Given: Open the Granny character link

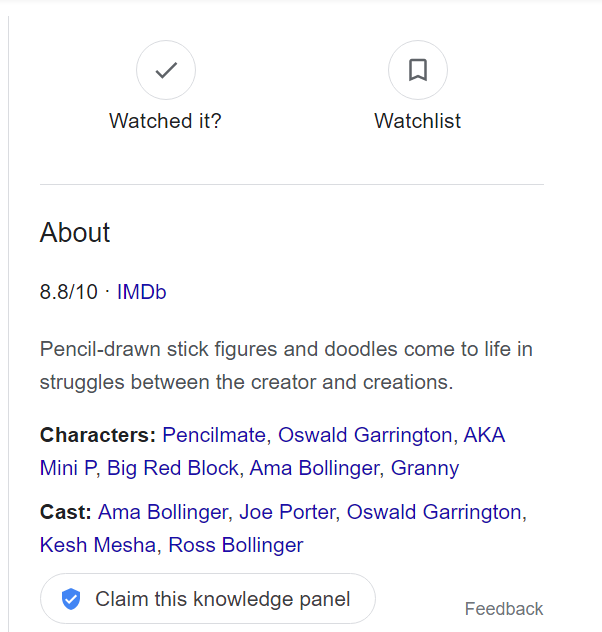Looking at the screenshot, I should (x=425, y=468).
